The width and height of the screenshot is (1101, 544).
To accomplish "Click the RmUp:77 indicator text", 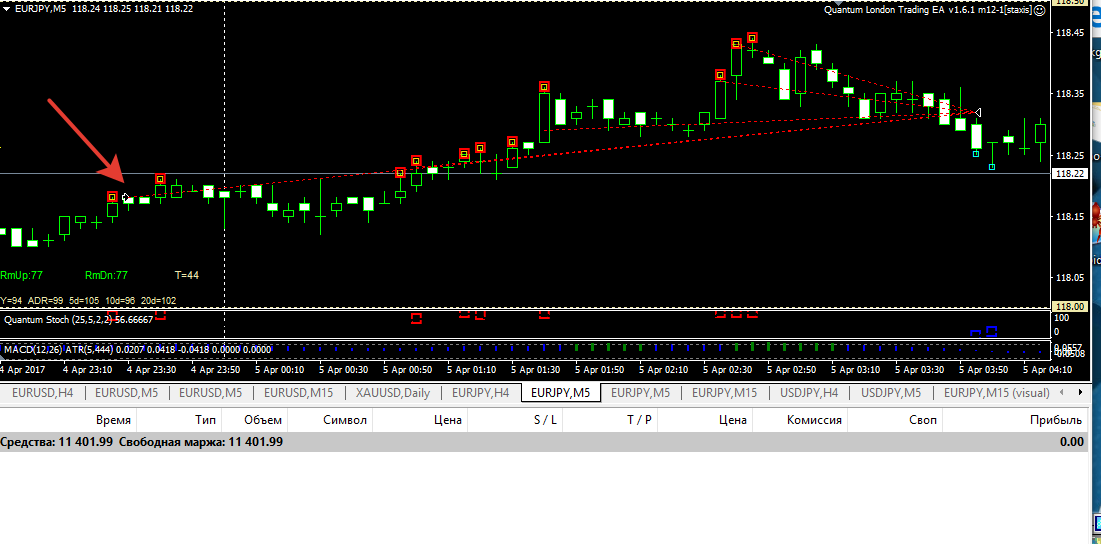I will (x=22, y=275).
